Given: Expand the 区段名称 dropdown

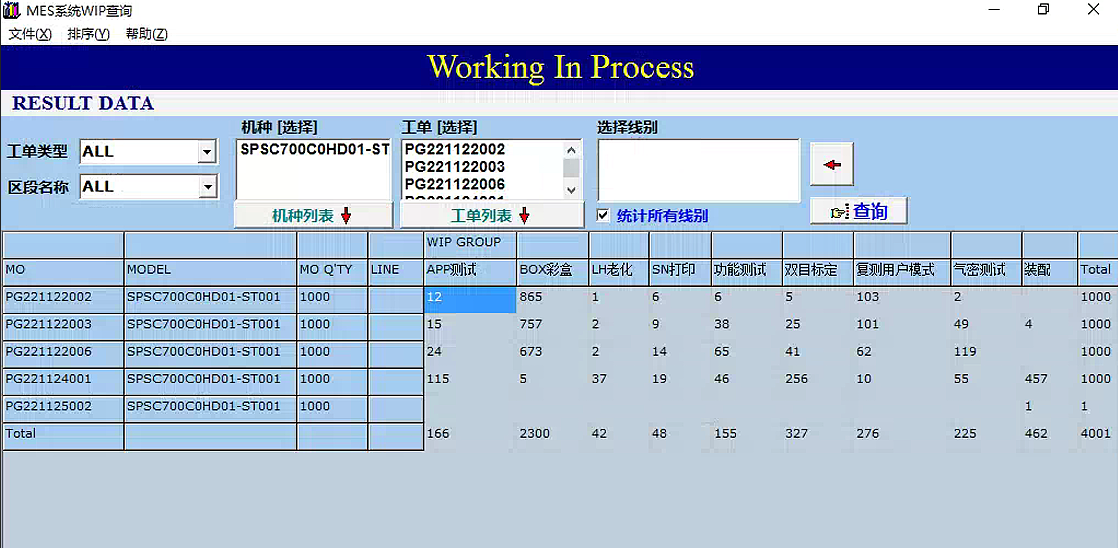Looking at the screenshot, I should coord(206,187).
